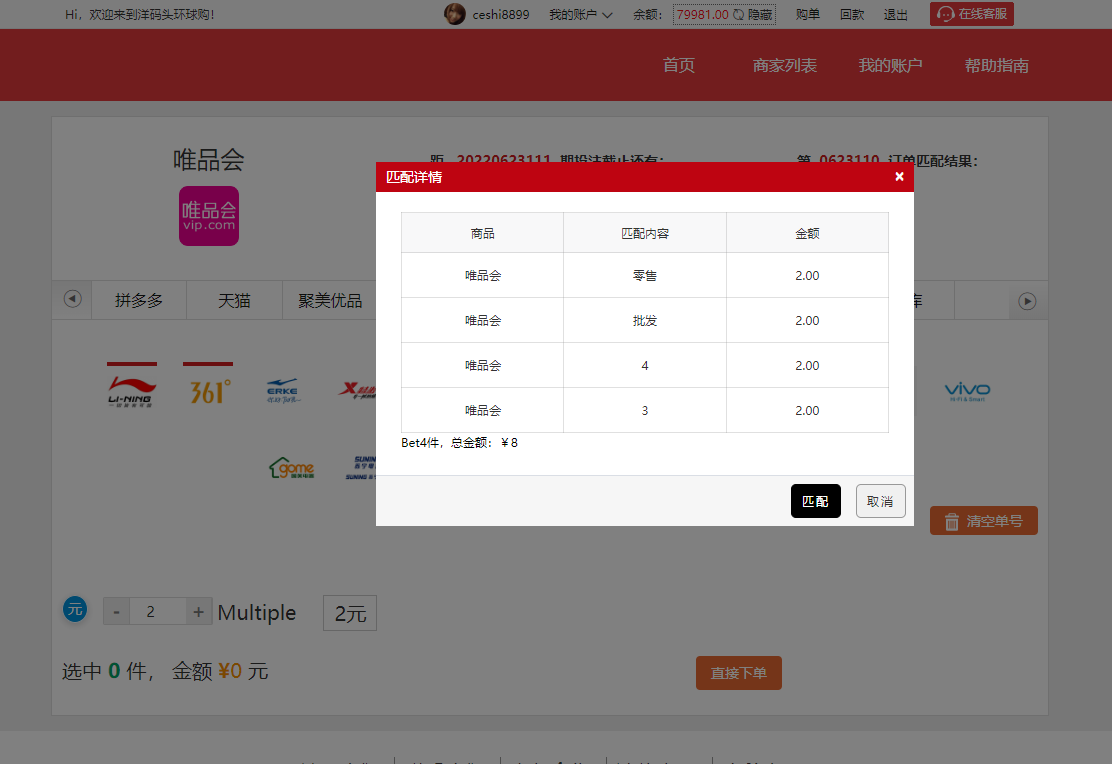Viewport: 1112px width, 764px height.
Task: Click the username ceshi8899
Action: pyautogui.click(x=501, y=14)
